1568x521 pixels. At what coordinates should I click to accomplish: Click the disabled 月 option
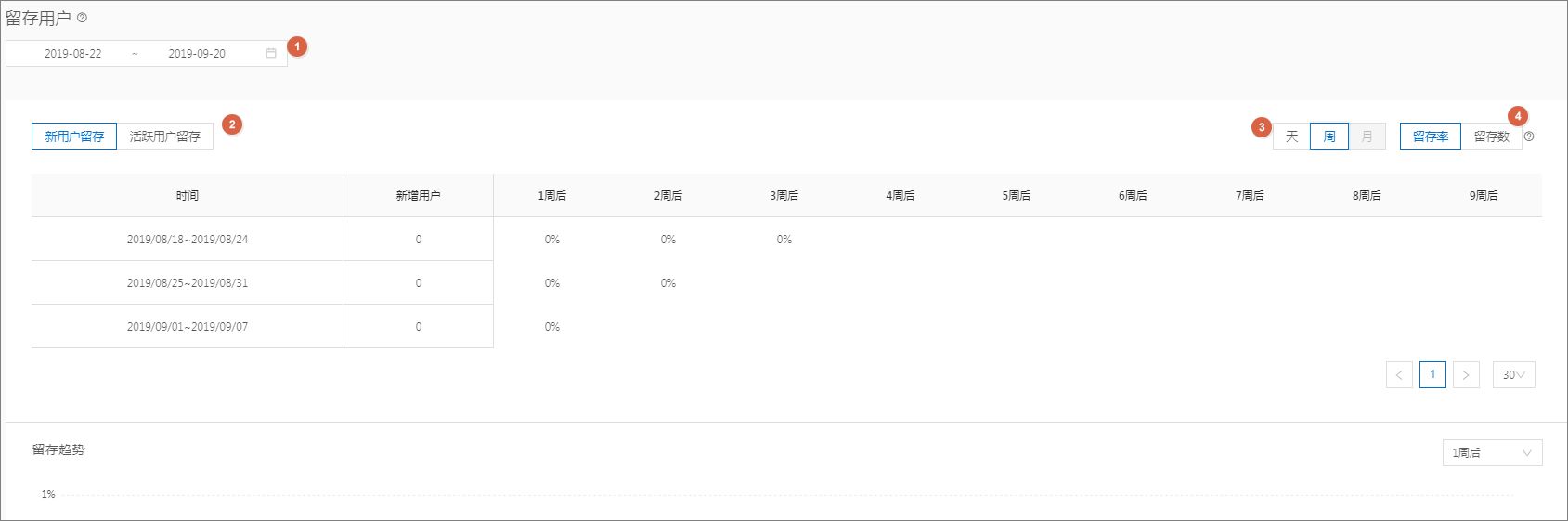click(1367, 137)
